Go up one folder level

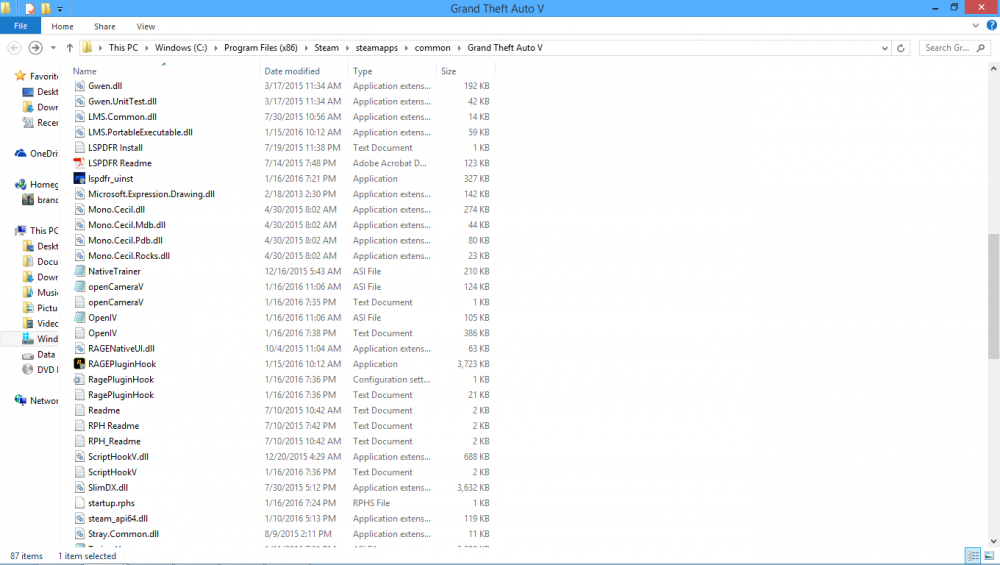[x=70, y=48]
